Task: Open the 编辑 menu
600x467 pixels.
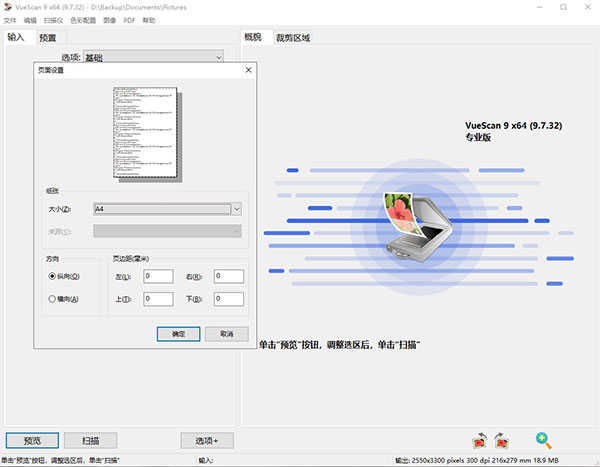Action: (x=30, y=20)
